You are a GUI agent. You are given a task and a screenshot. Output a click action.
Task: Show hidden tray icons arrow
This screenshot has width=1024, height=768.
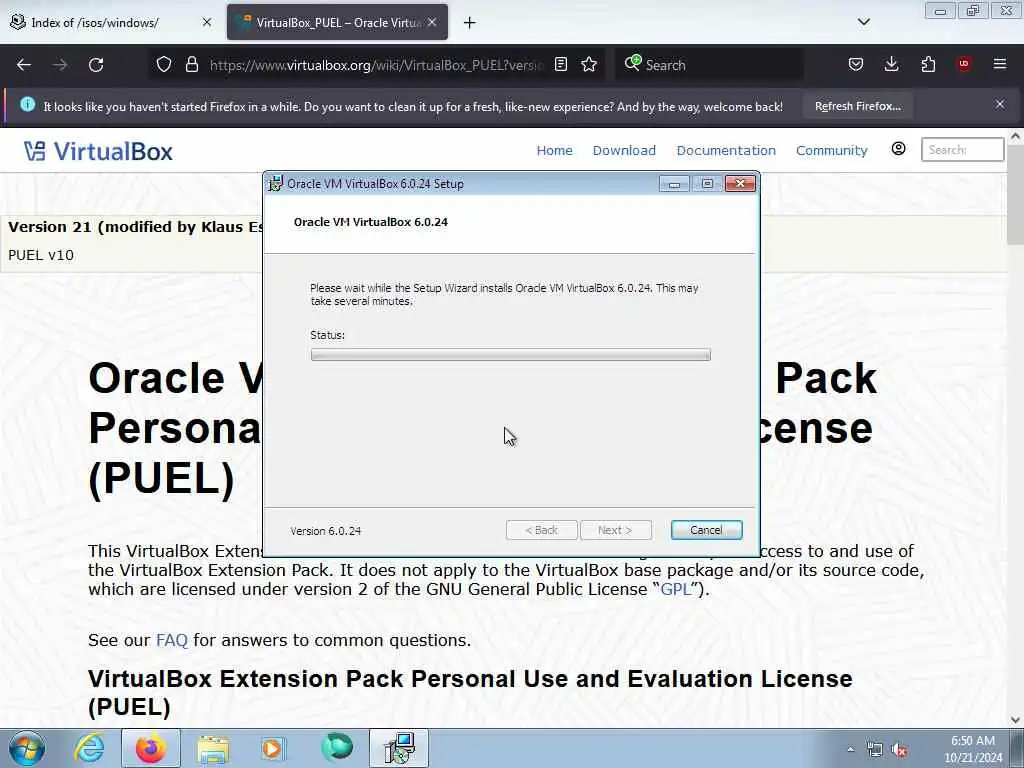pos(850,750)
